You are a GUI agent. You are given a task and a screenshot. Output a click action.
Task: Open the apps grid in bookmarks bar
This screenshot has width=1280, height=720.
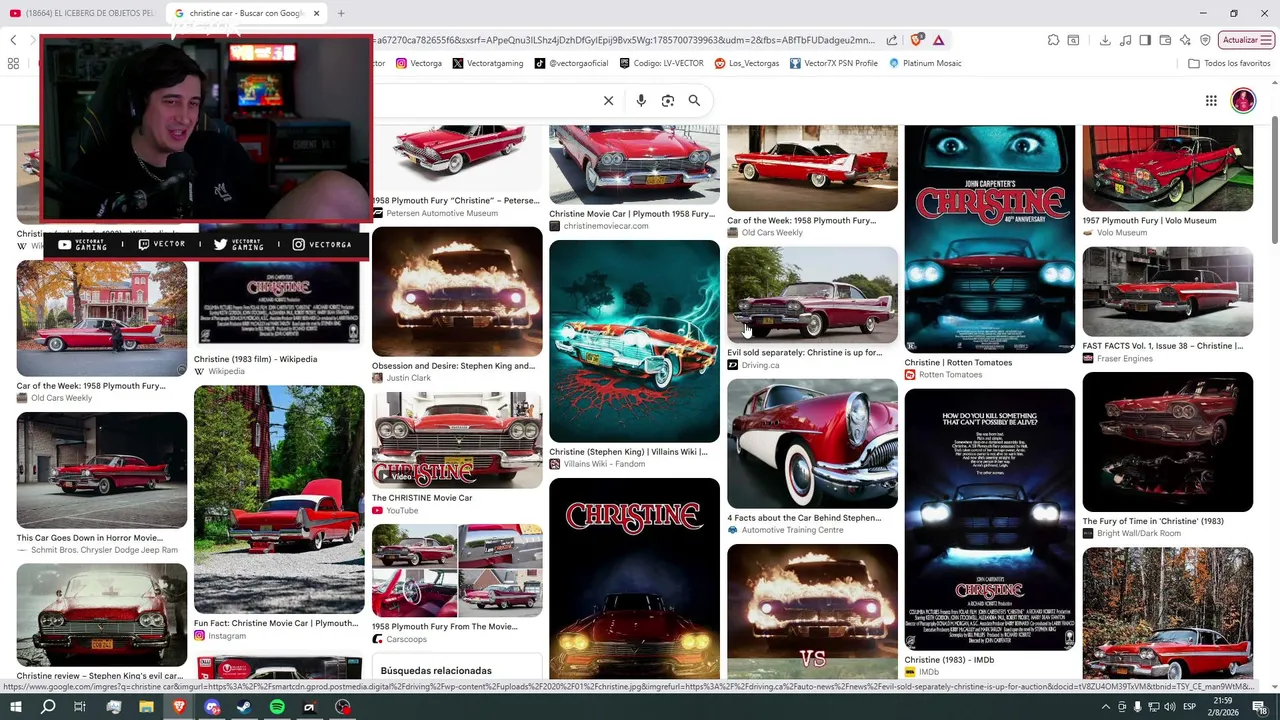pos(13,63)
